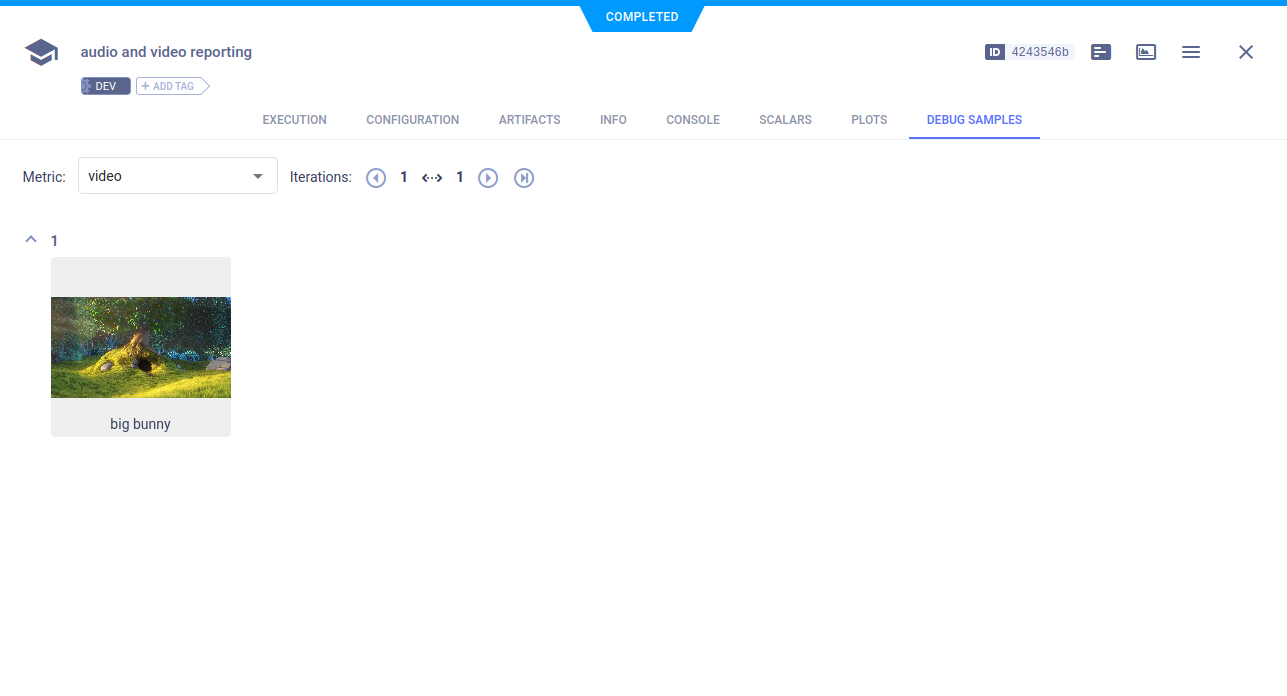Click the ID badge icon
Image resolution: width=1287 pixels, height=696 pixels.
click(x=994, y=52)
